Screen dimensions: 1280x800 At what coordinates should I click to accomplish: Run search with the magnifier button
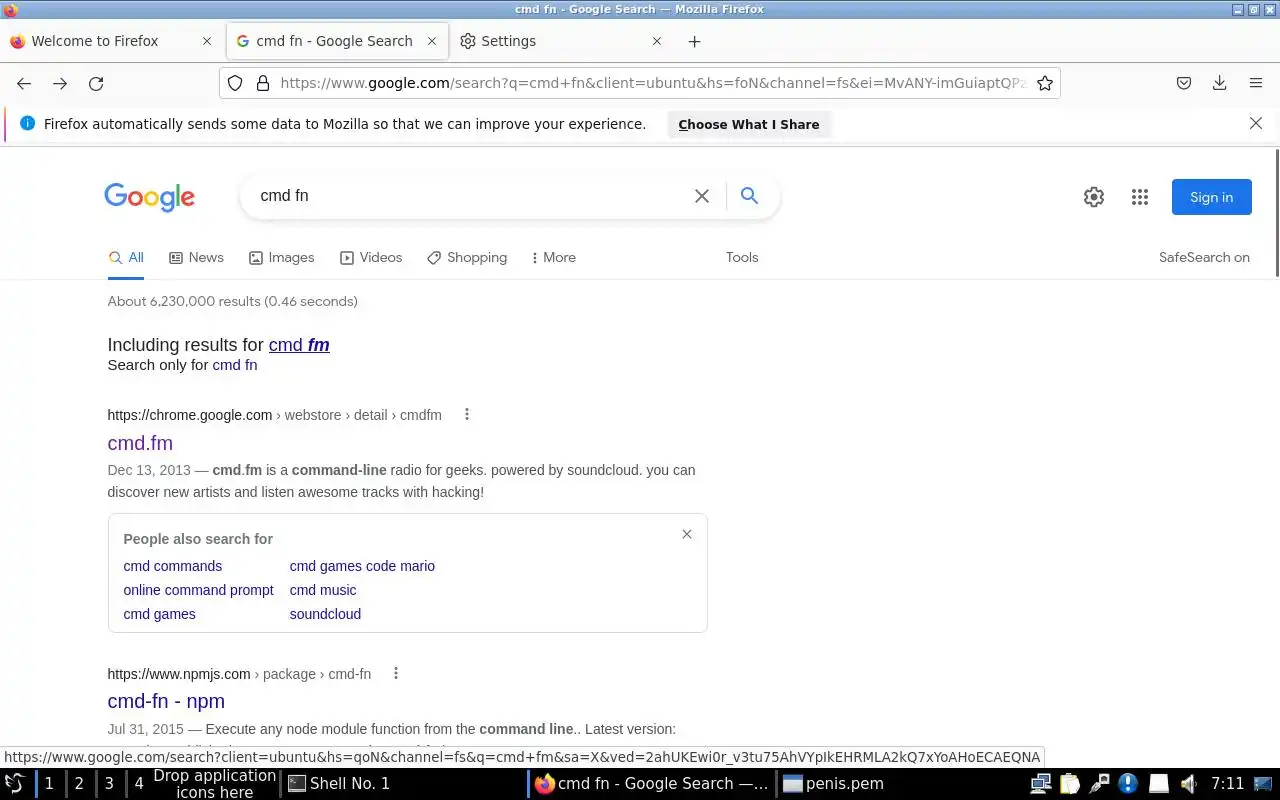coord(749,196)
